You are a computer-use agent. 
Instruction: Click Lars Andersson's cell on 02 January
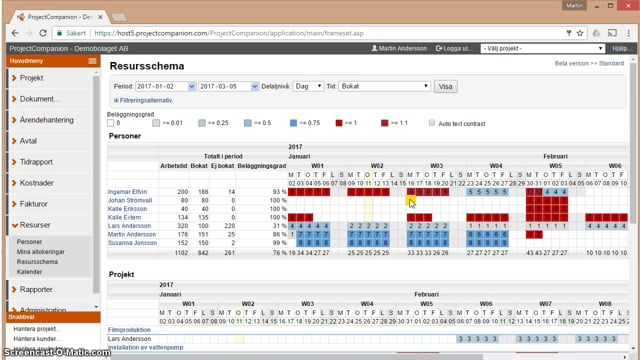[x=292, y=226]
